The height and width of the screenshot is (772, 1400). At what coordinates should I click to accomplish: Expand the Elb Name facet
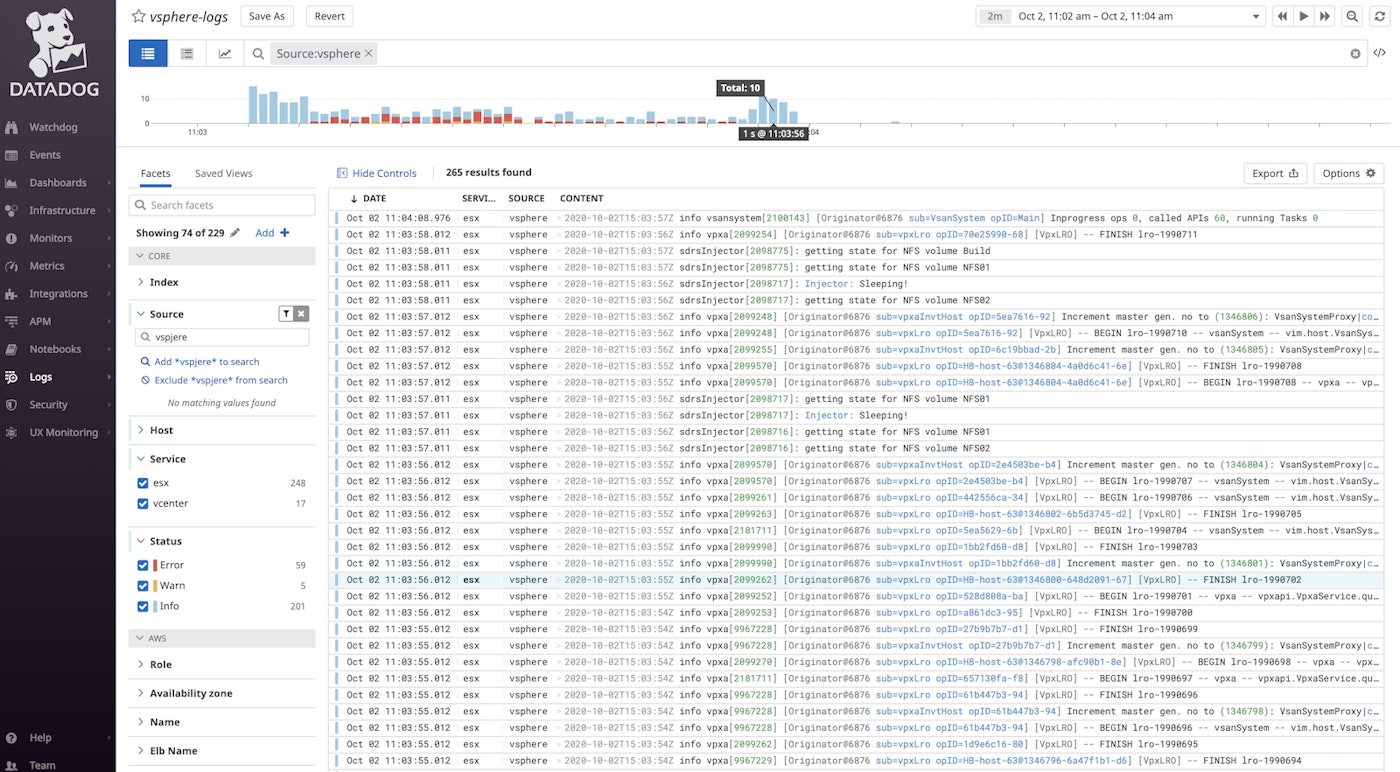(174, 751)
